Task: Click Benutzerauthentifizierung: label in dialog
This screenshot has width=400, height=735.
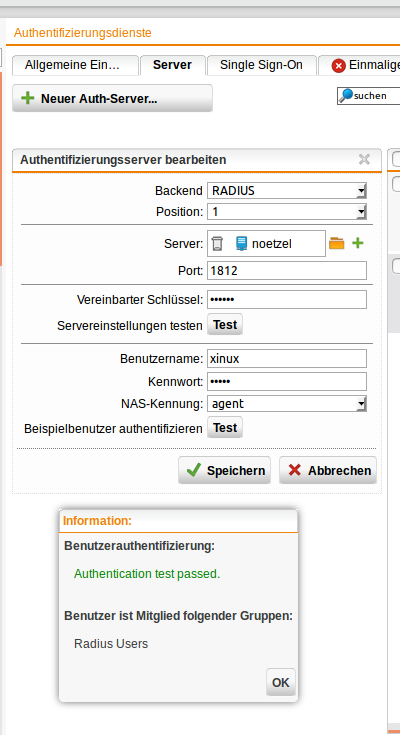Action: click(139, 546)
